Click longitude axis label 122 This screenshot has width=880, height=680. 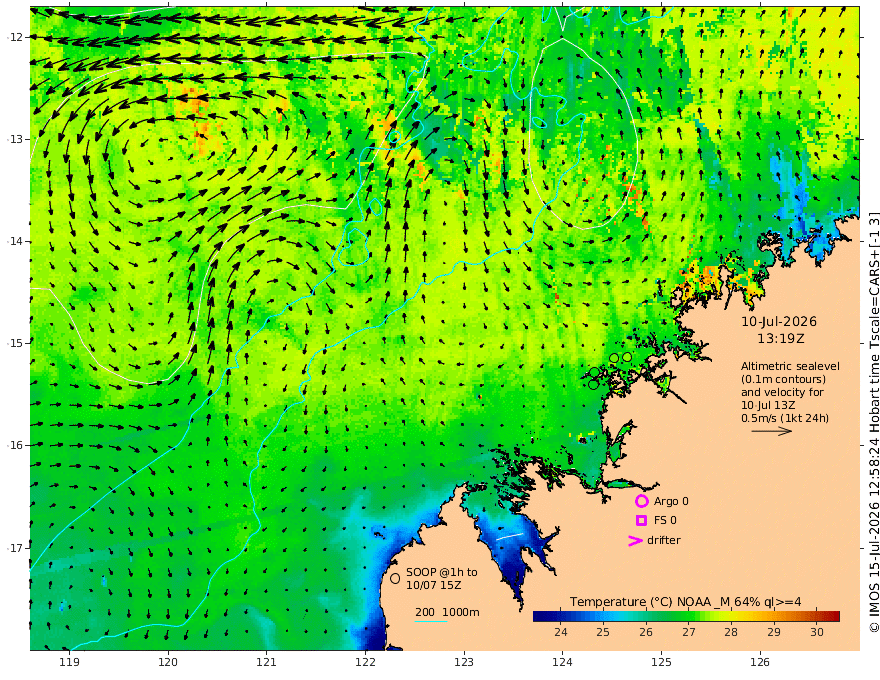click(365, 662)
